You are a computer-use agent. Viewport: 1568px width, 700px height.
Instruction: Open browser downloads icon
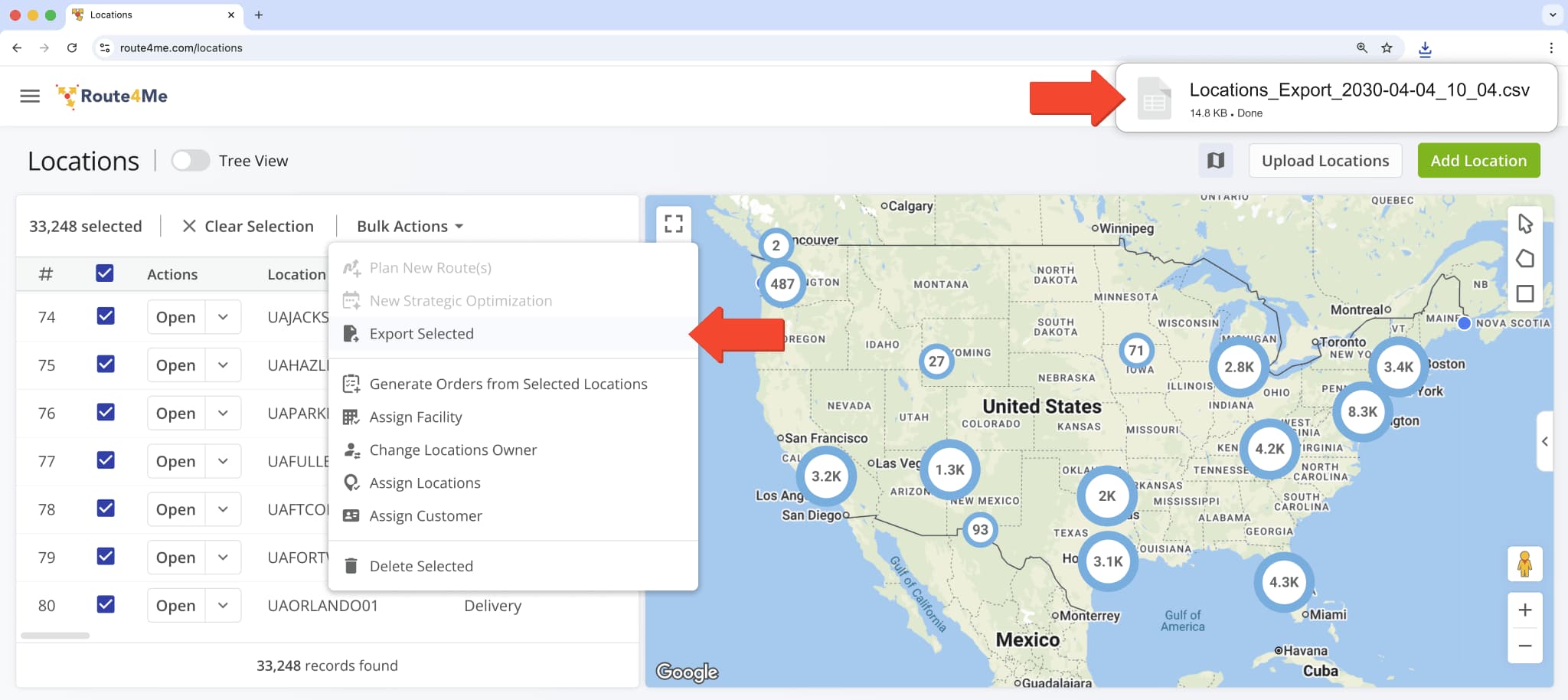pyautogui.click(x=1425, y=48)
